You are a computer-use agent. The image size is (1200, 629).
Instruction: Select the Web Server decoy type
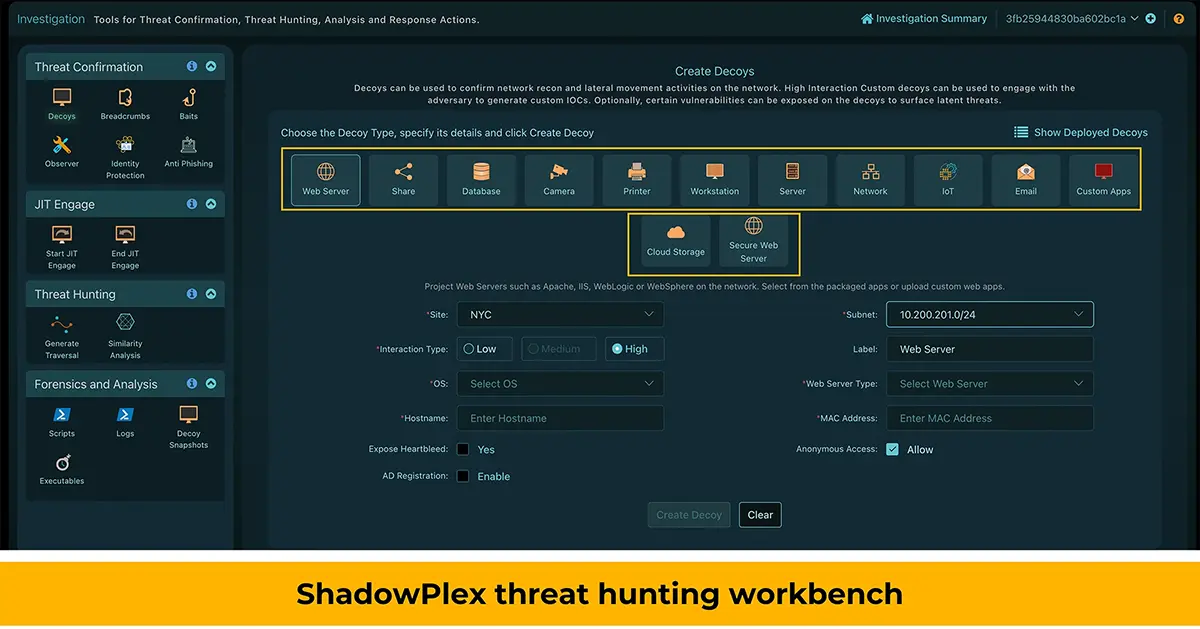point(326,180)
